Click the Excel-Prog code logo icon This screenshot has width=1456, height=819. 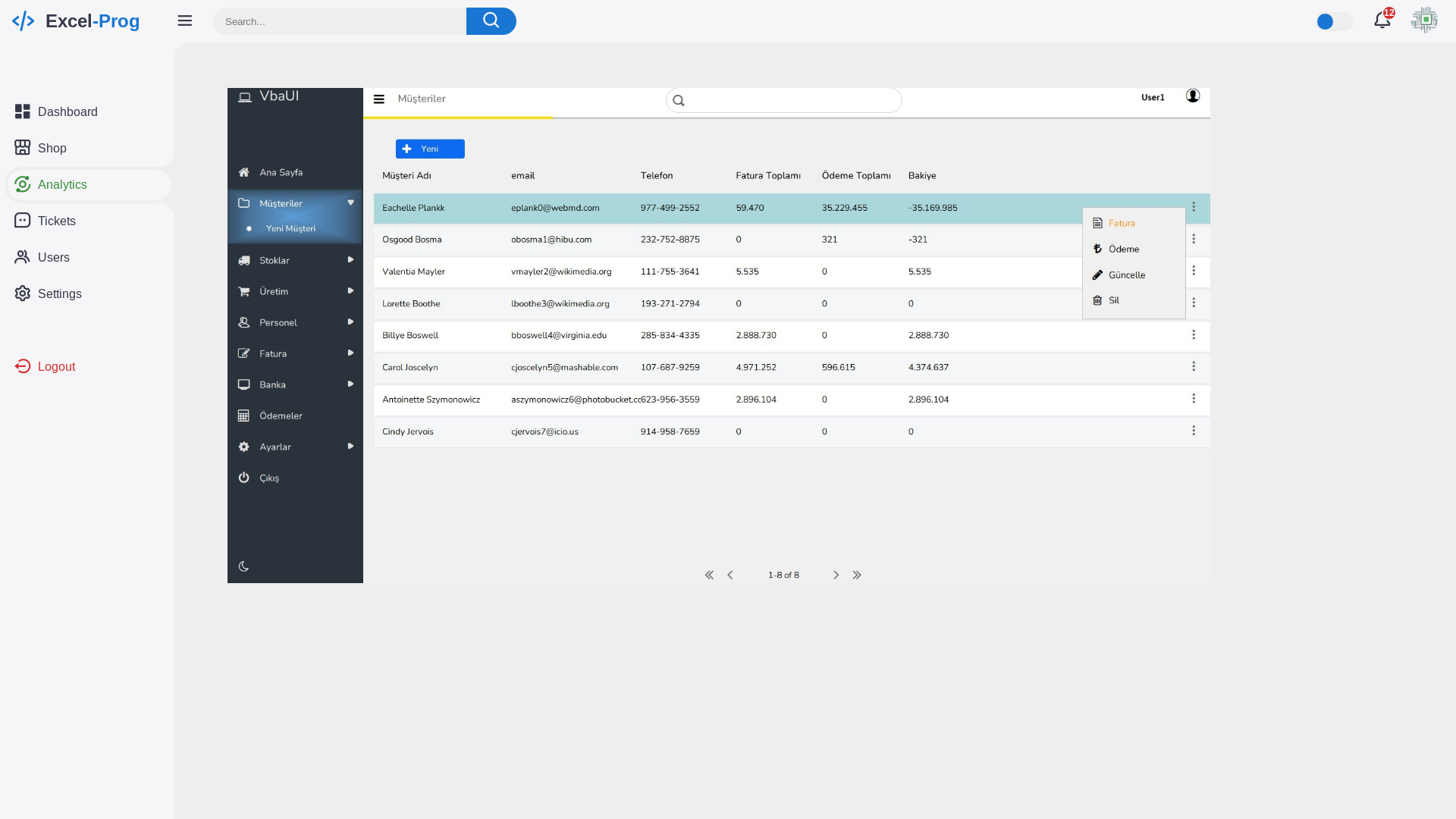coord(23,21)
